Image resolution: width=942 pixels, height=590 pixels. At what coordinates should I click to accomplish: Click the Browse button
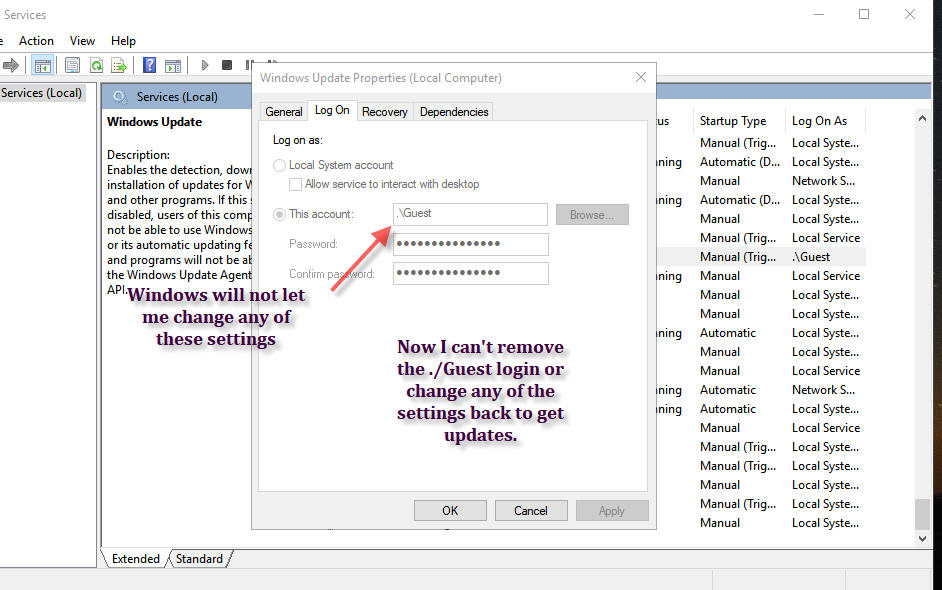[x=592, y=214]
